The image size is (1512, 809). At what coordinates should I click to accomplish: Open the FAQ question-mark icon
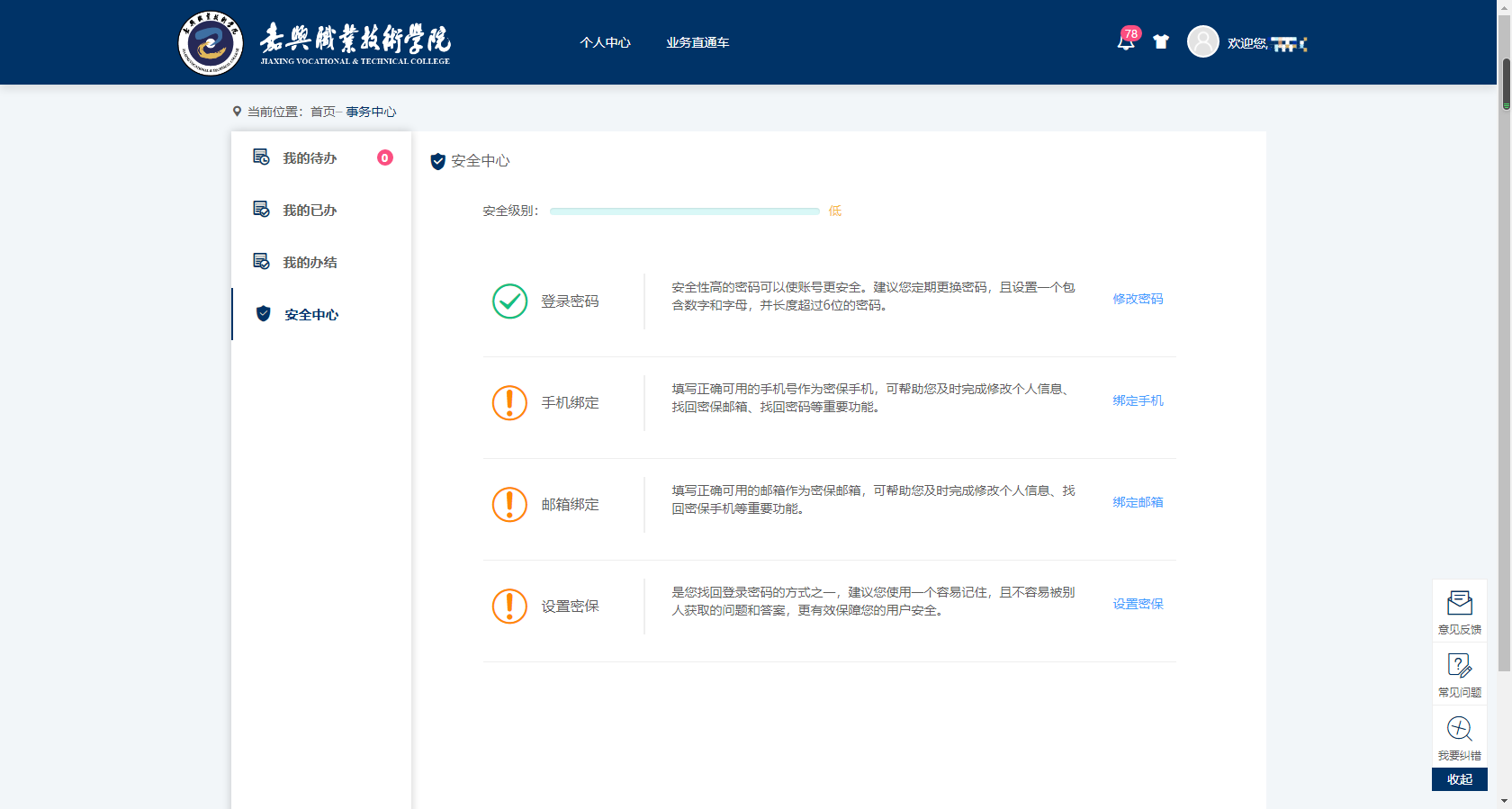click(x=1459, y=666)
